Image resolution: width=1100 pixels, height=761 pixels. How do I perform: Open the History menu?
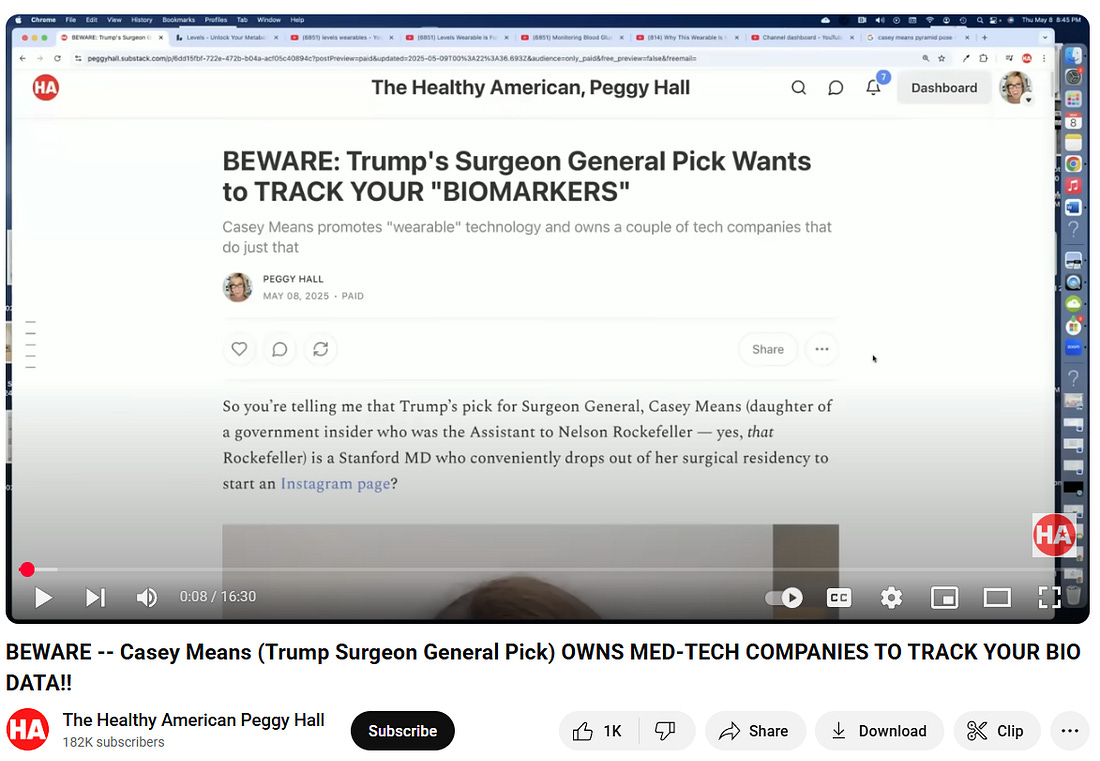pos(141,20)
